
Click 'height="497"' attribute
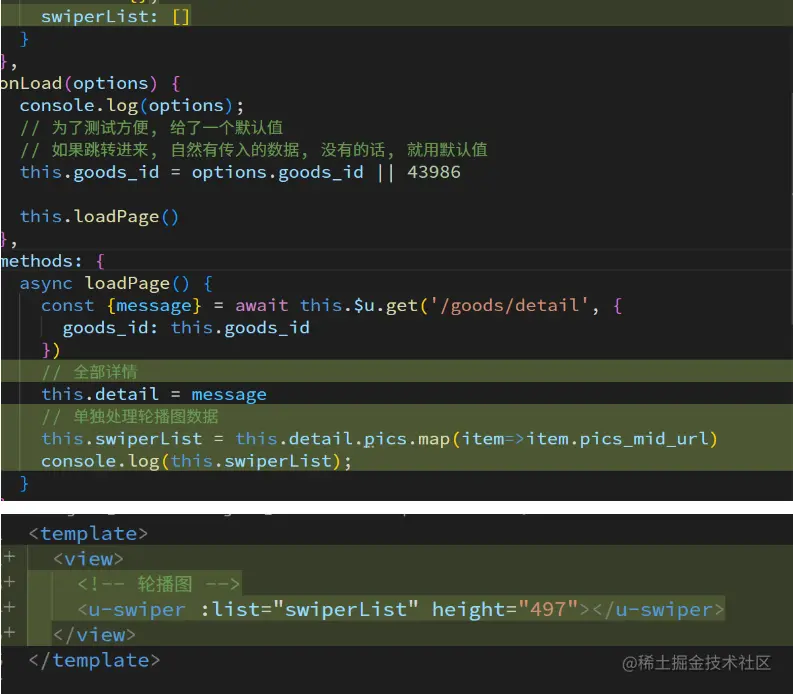pos(505,610)
